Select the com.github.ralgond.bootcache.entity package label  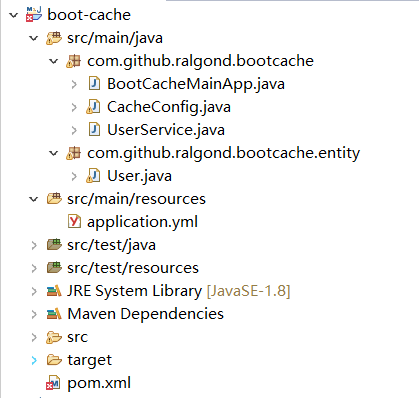(x=223, y=153)
